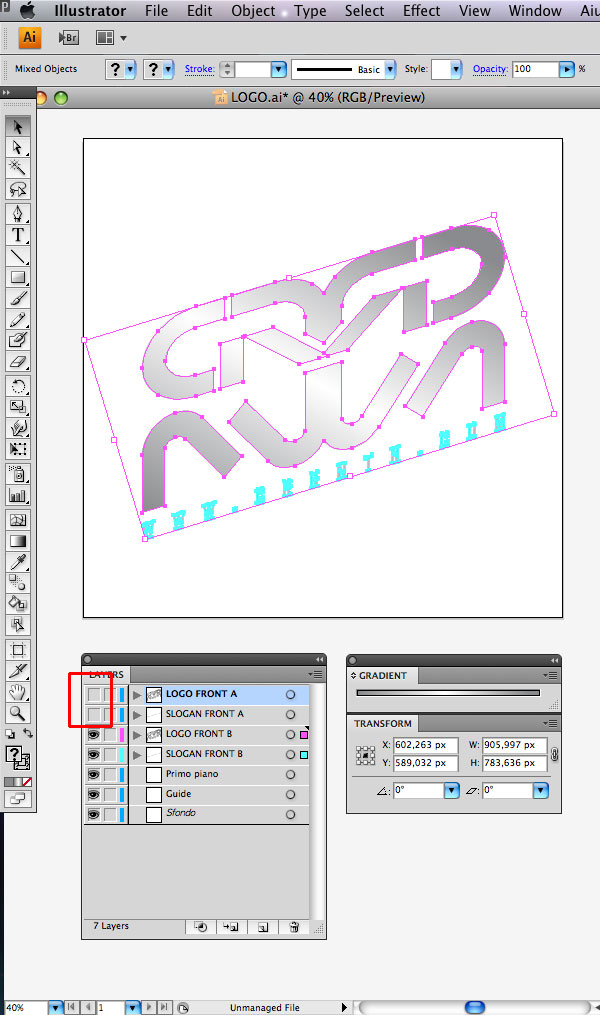Viewport: 600px width, 1015px height.
Task: Expand the LOGO FRONT B layer
Action: click(x=137, y=735)
